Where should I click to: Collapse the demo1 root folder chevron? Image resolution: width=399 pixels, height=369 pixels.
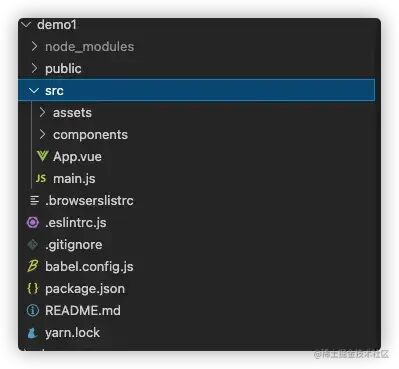point(27,25)
